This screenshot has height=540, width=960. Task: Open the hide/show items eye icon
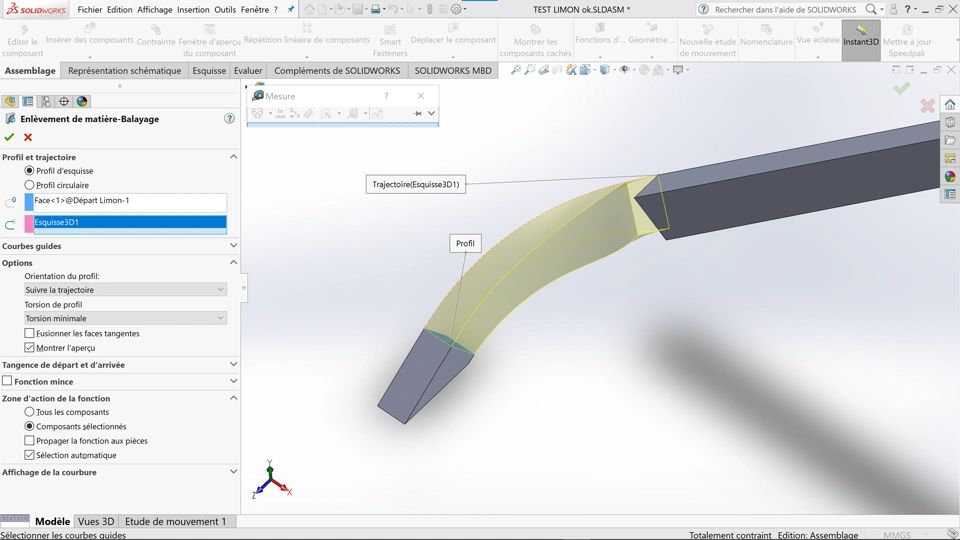point(624,70)
